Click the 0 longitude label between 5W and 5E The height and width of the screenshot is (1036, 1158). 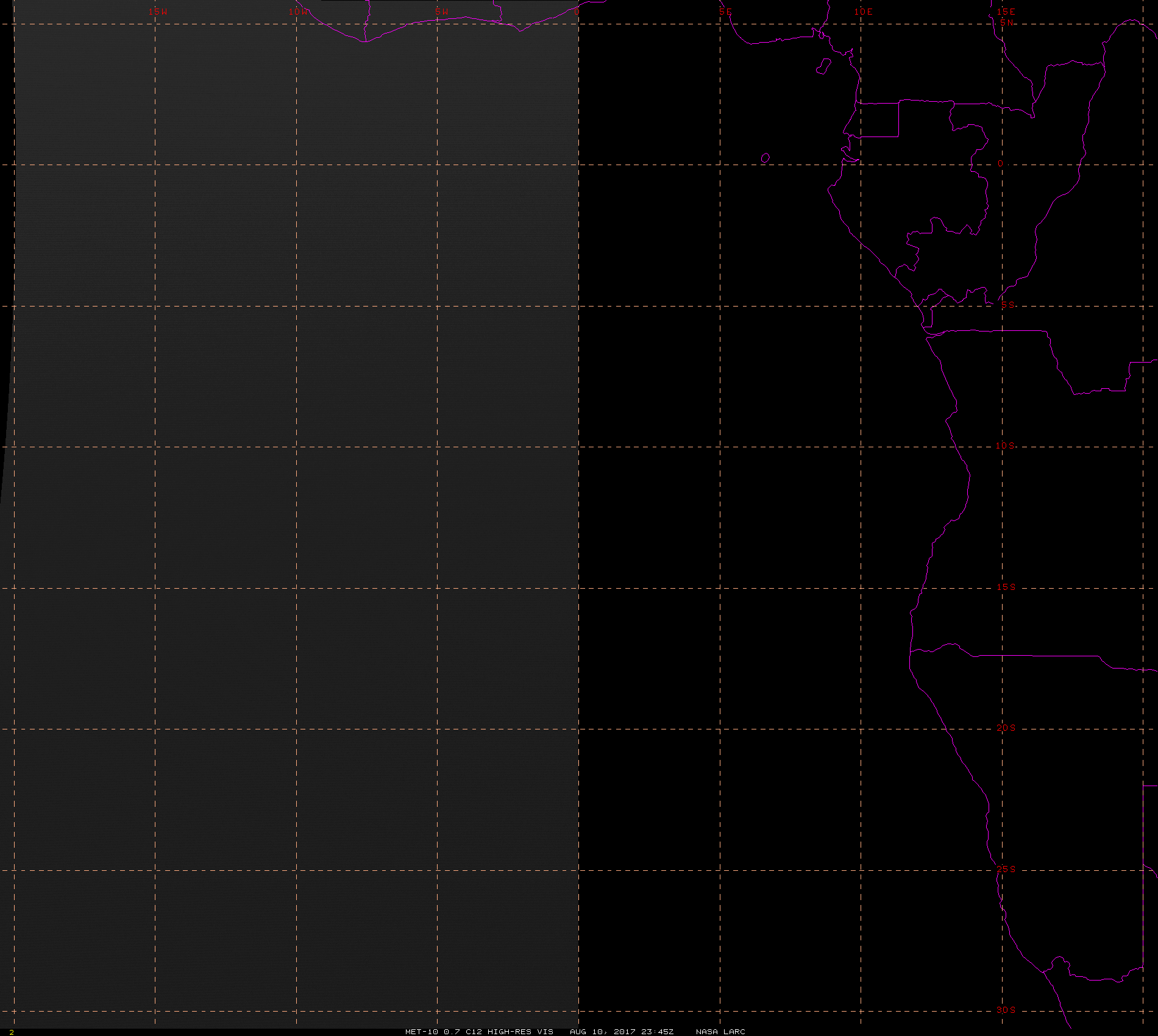(577, 12)
